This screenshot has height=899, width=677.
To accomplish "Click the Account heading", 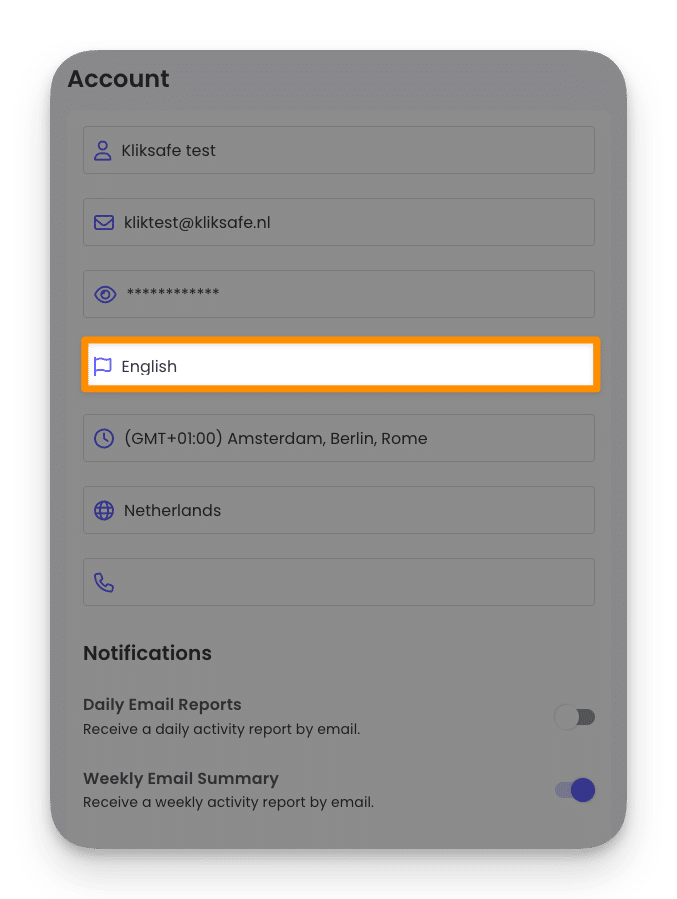I will [x=119, y=79].
